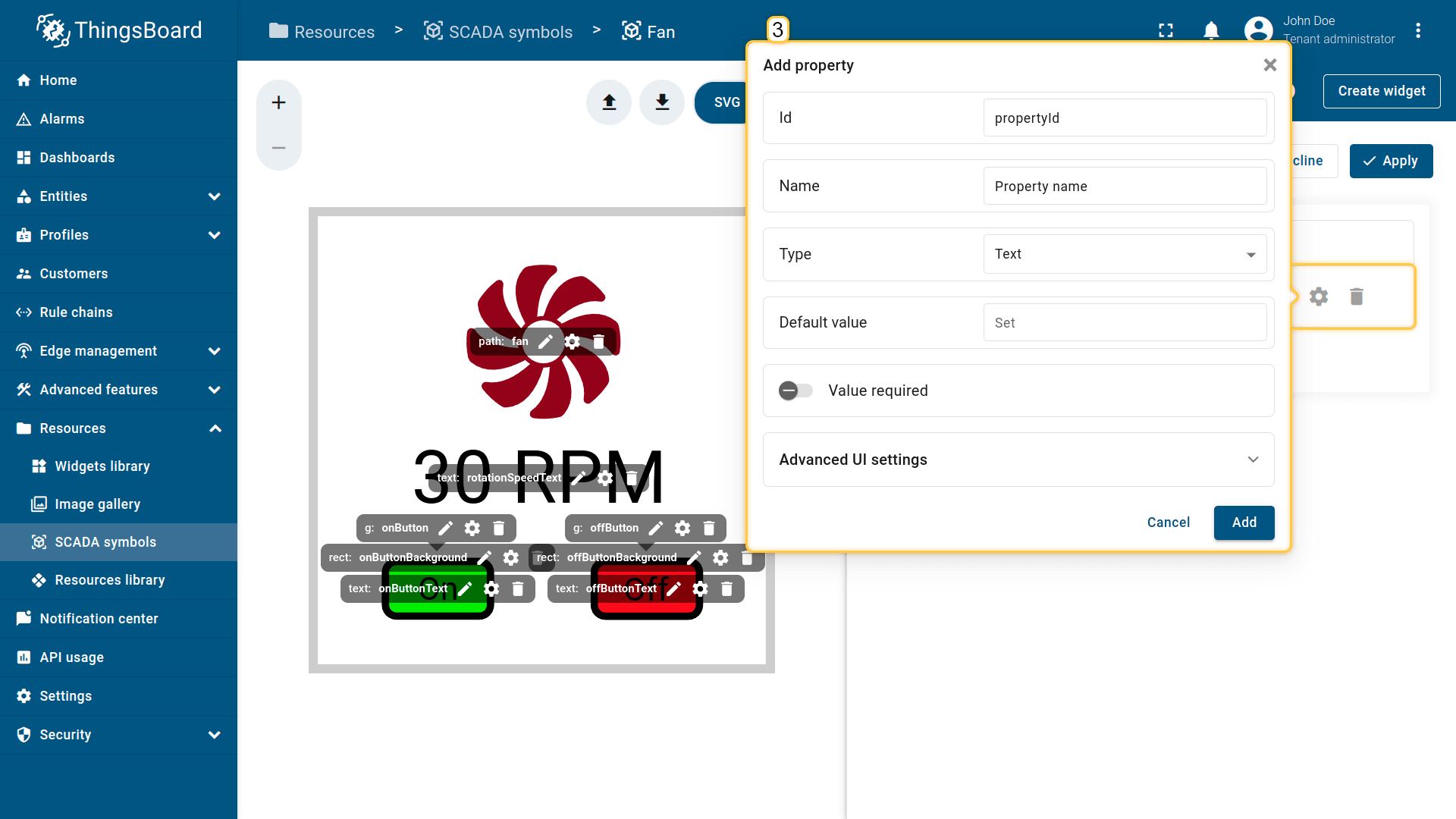Collapse the Resources sidebar section
Screen dimensions: 1456x819
(x=215, y=428)
